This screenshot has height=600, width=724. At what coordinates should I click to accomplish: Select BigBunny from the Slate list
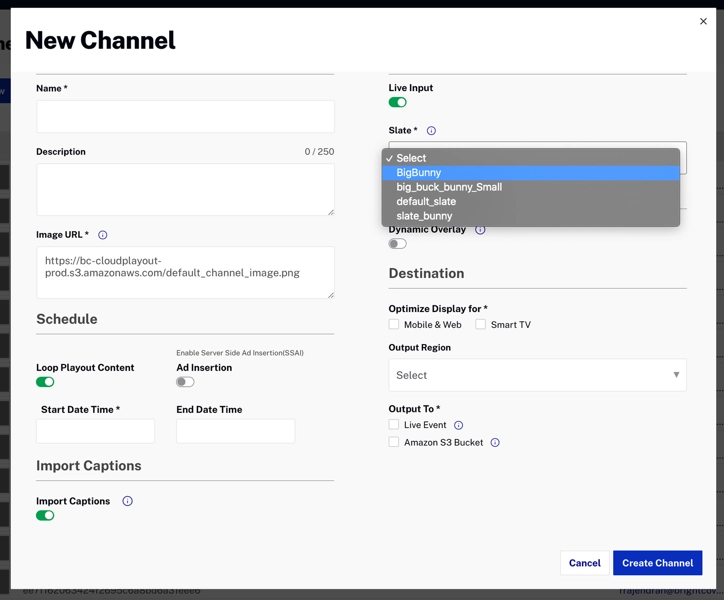[x=531, y=173]
